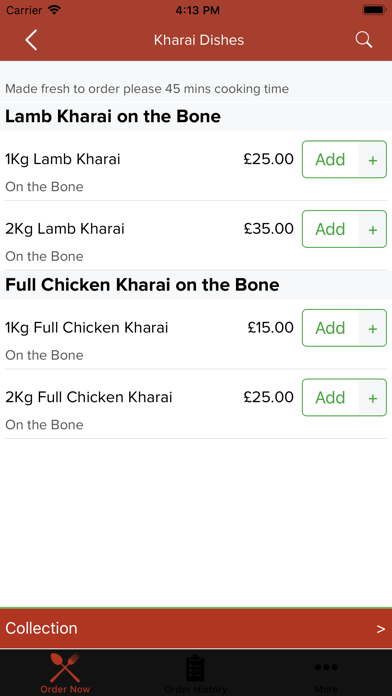Select the 1Kg Lamb Kharai item name
The height and width of the screenshot is (696, 392).
63,159
